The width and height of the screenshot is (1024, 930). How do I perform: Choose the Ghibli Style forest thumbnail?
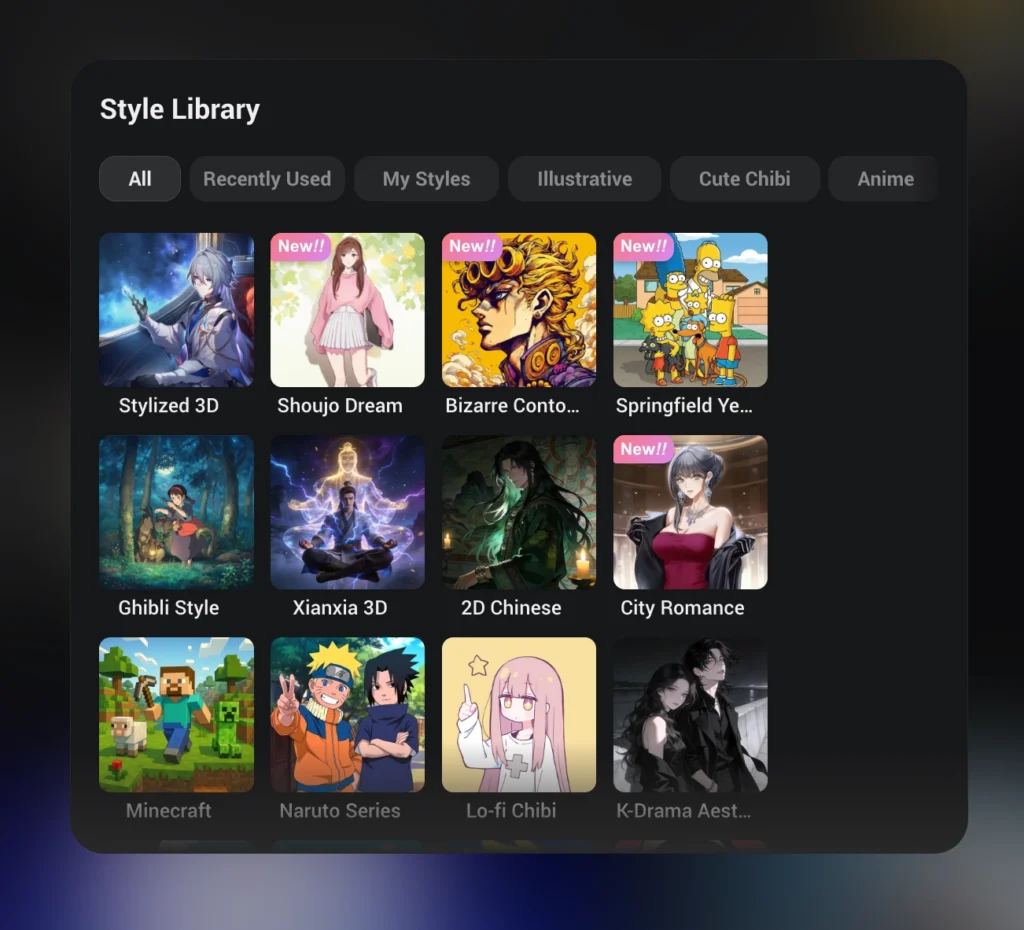coord(176,512)
